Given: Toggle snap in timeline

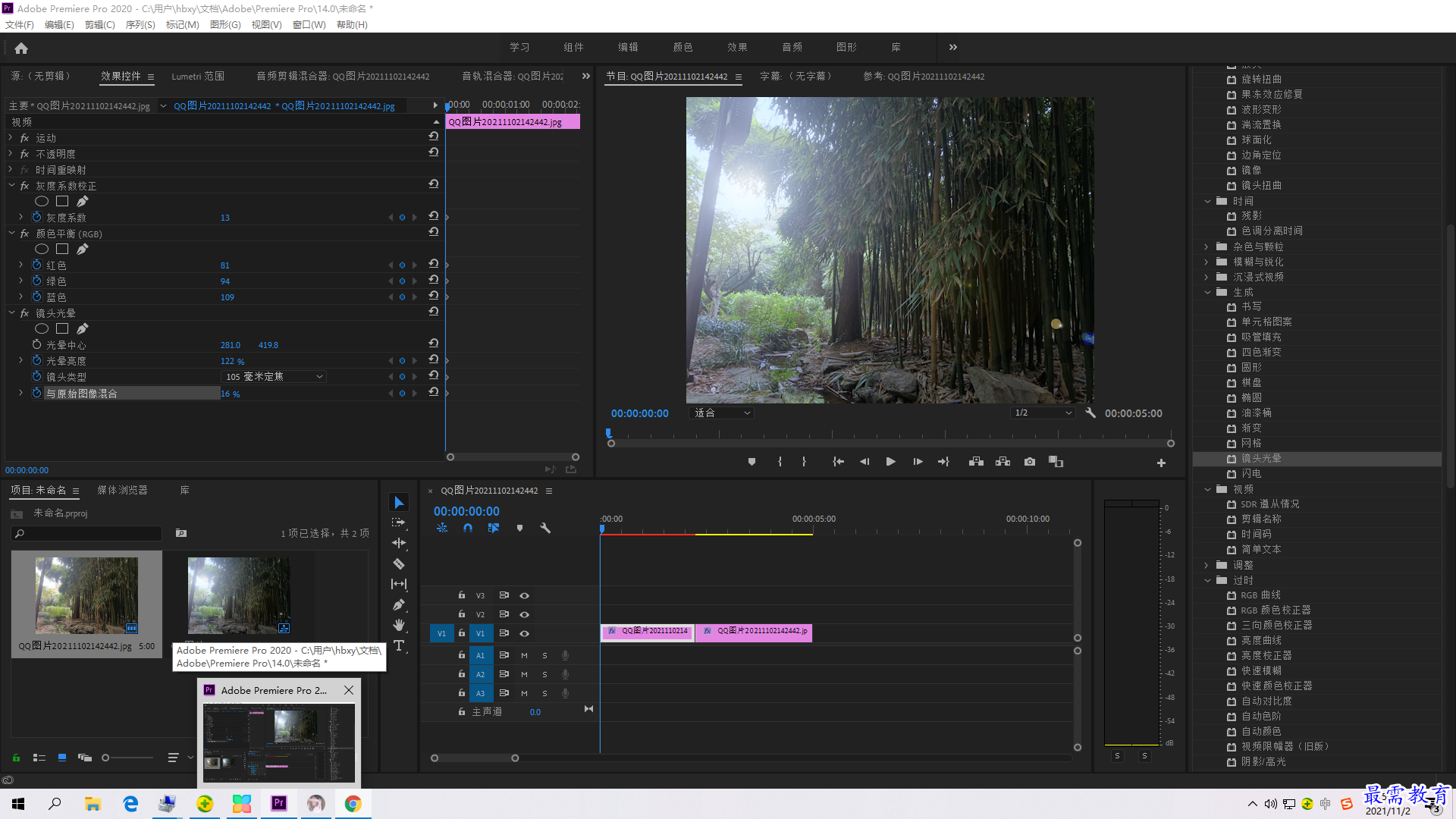Looking at the screenshot, I should click(x=468, y=528).
